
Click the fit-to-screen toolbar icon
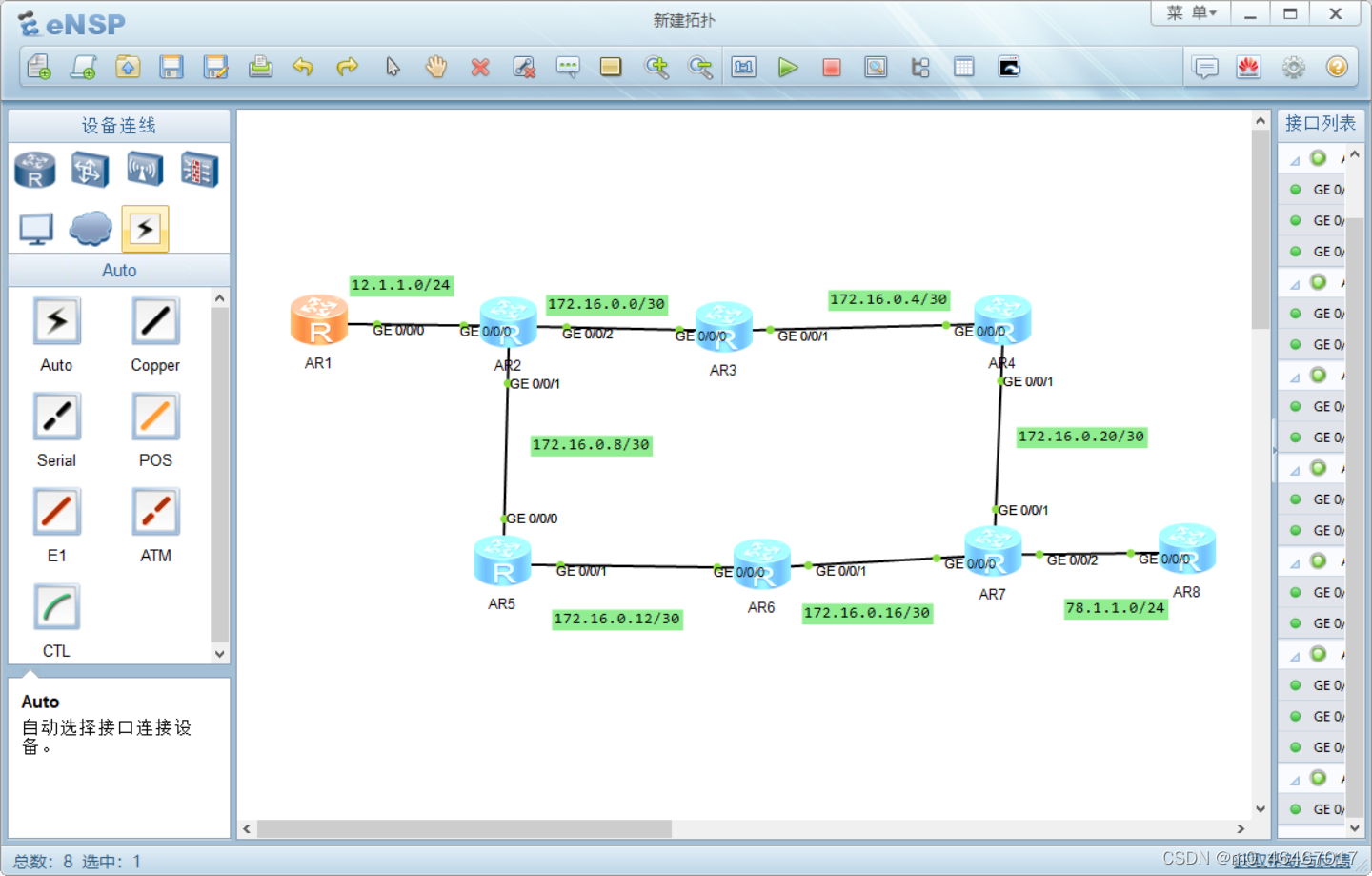(x=744, y=67)
